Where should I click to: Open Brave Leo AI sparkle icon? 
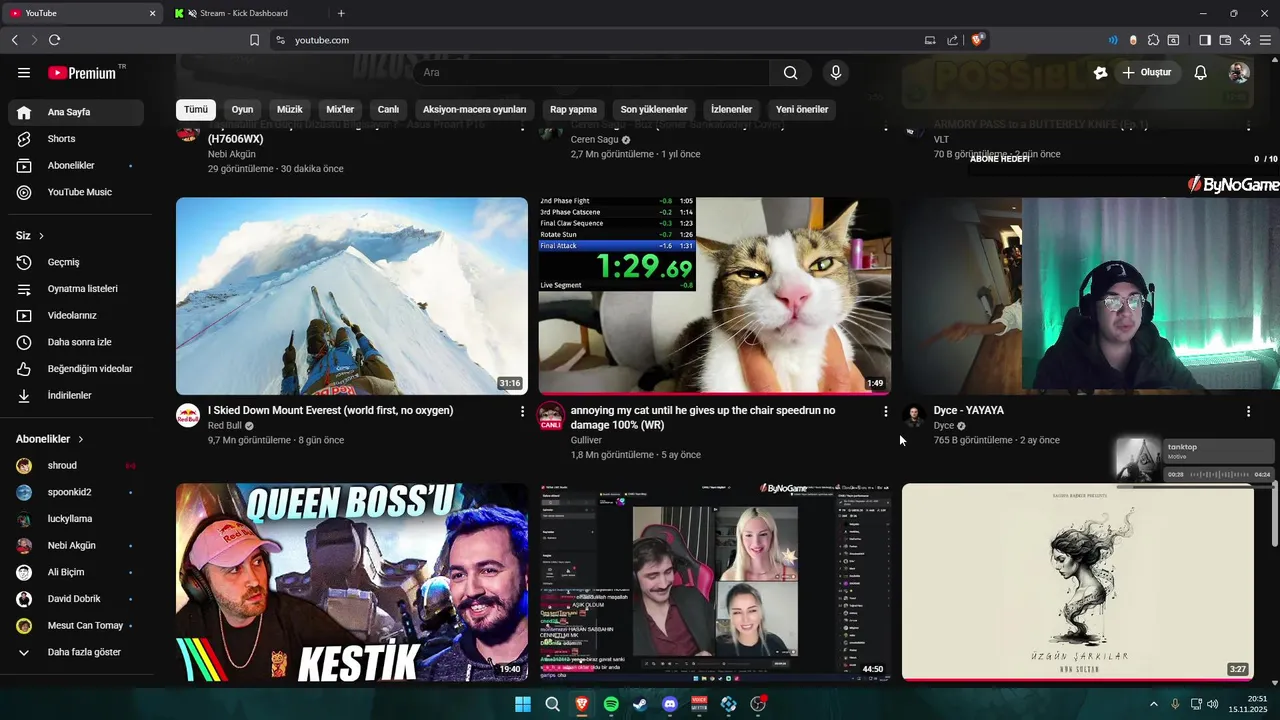click(x=1245, y=40)
